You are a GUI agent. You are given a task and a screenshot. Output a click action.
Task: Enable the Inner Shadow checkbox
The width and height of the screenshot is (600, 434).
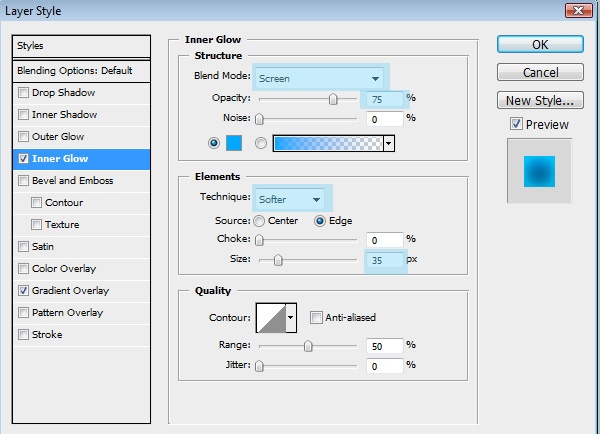(x=23, y=114)
